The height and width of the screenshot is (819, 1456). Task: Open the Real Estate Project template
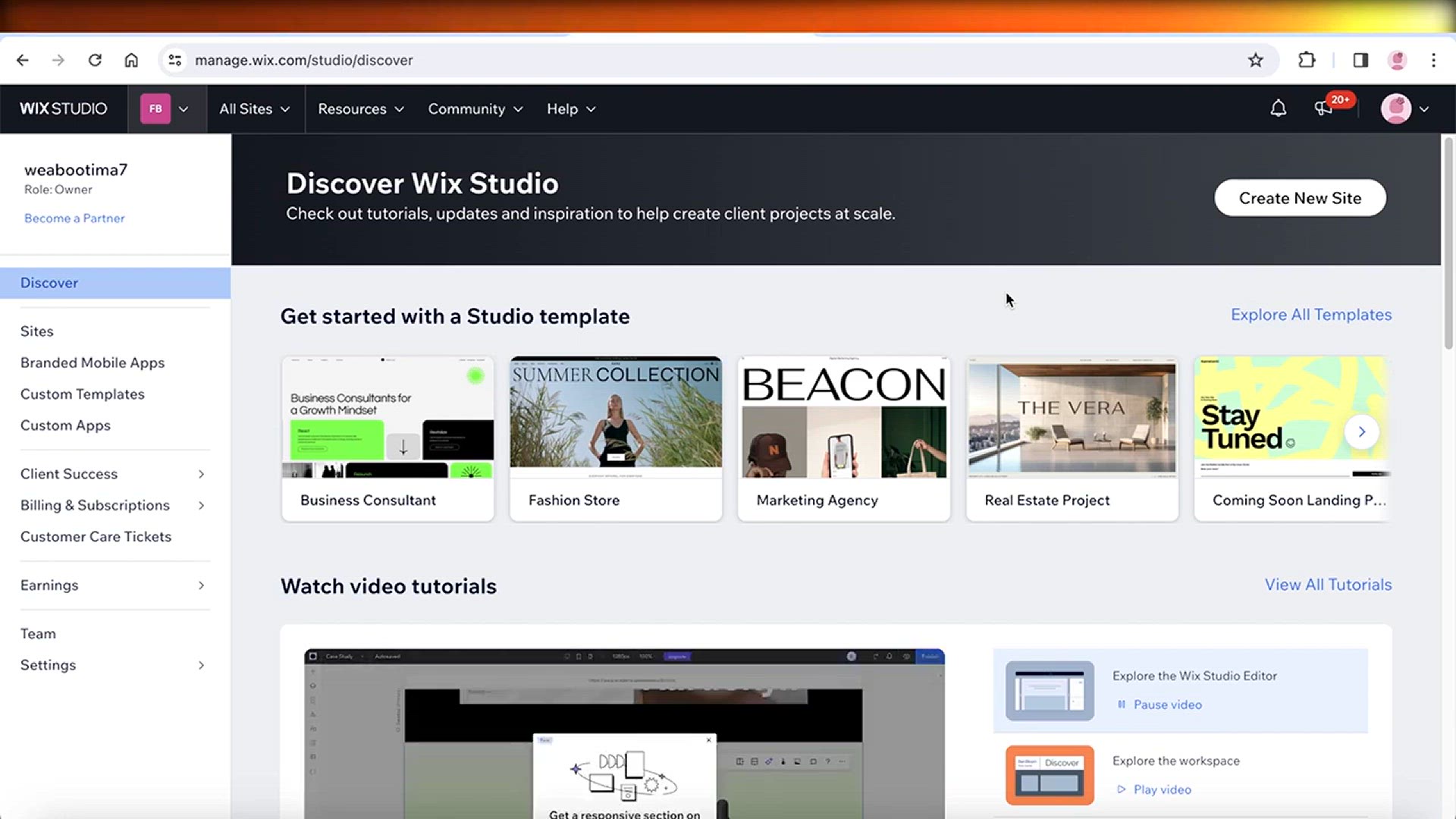[x=1072, y=439]
